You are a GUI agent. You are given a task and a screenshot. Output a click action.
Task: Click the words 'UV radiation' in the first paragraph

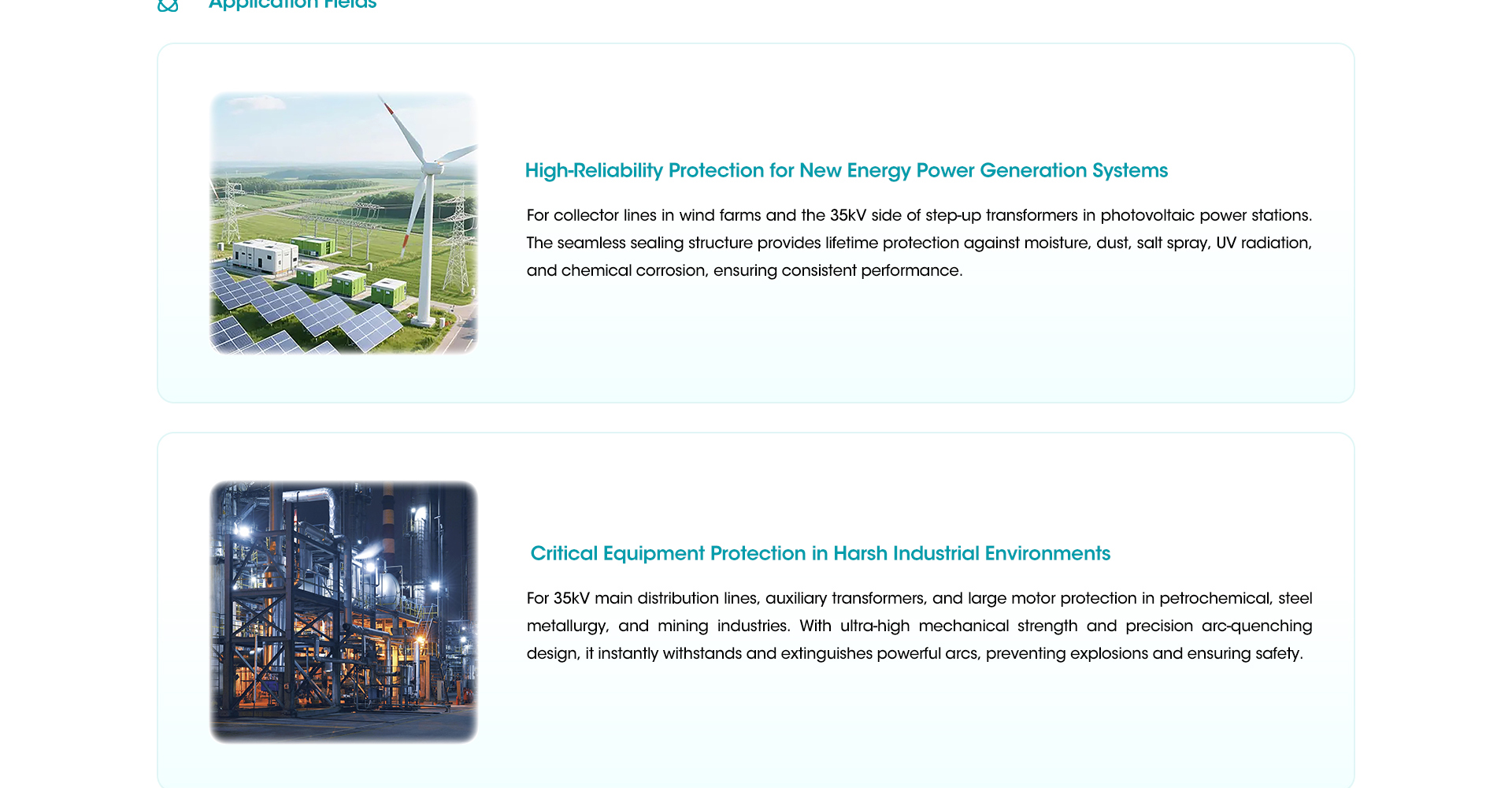[1263, 243]
